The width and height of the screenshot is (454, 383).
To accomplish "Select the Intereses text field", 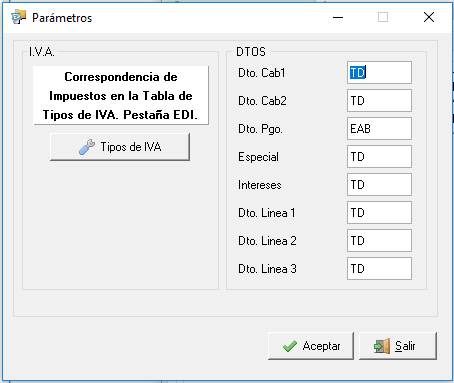I will tap(379, 184).
